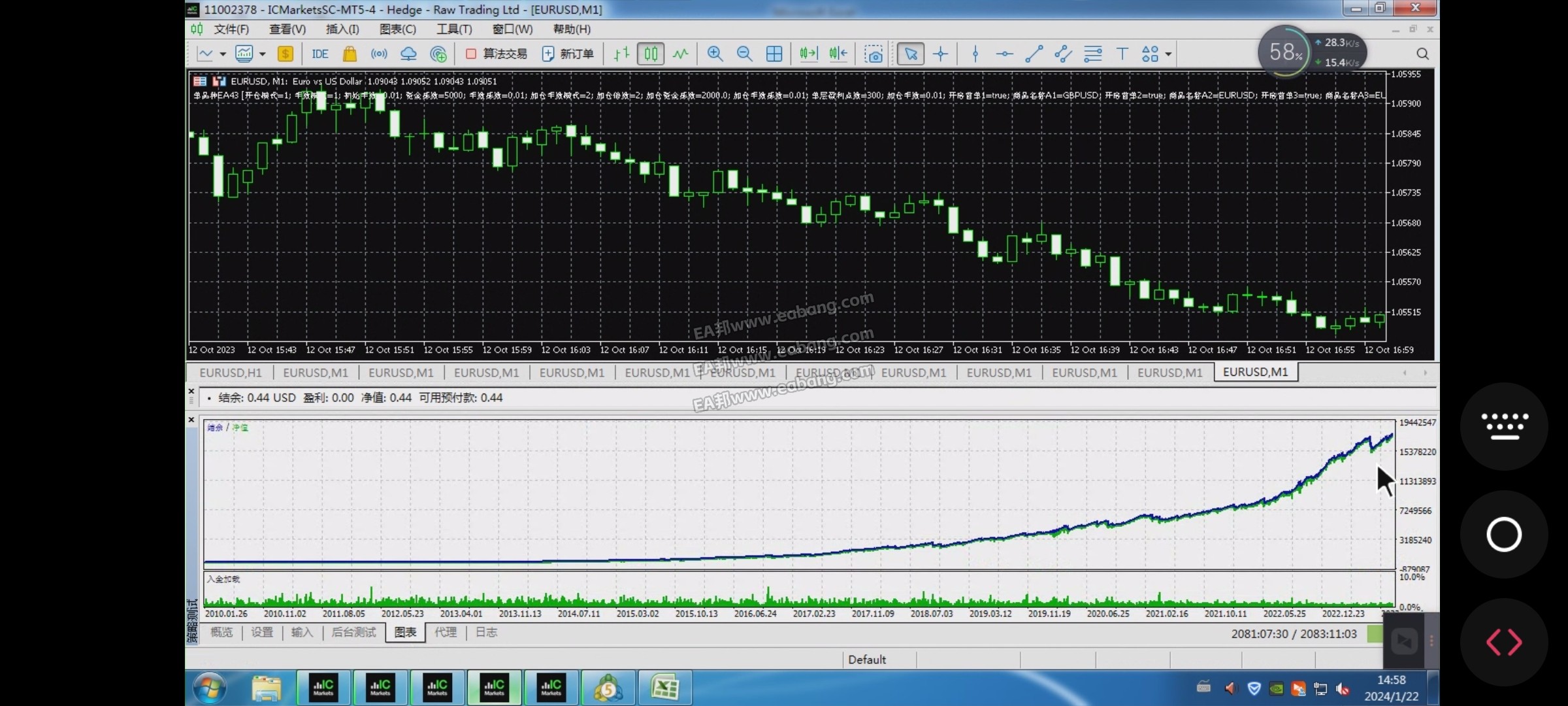This screenshot has width=1568, height=706.
Task: Open Excel from the Windows taskbar
Action: (x=664, y=688)
